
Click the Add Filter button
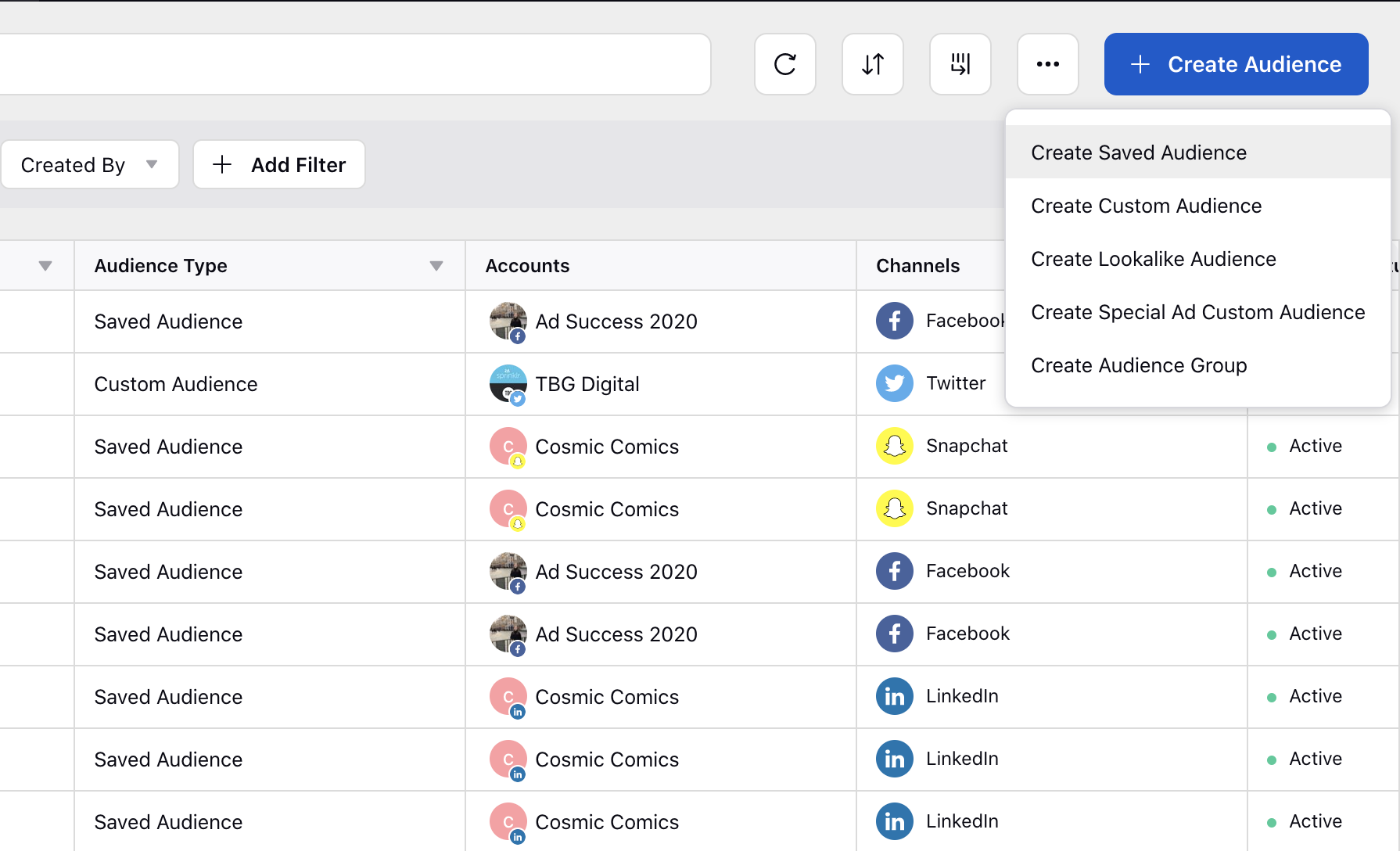279,164
